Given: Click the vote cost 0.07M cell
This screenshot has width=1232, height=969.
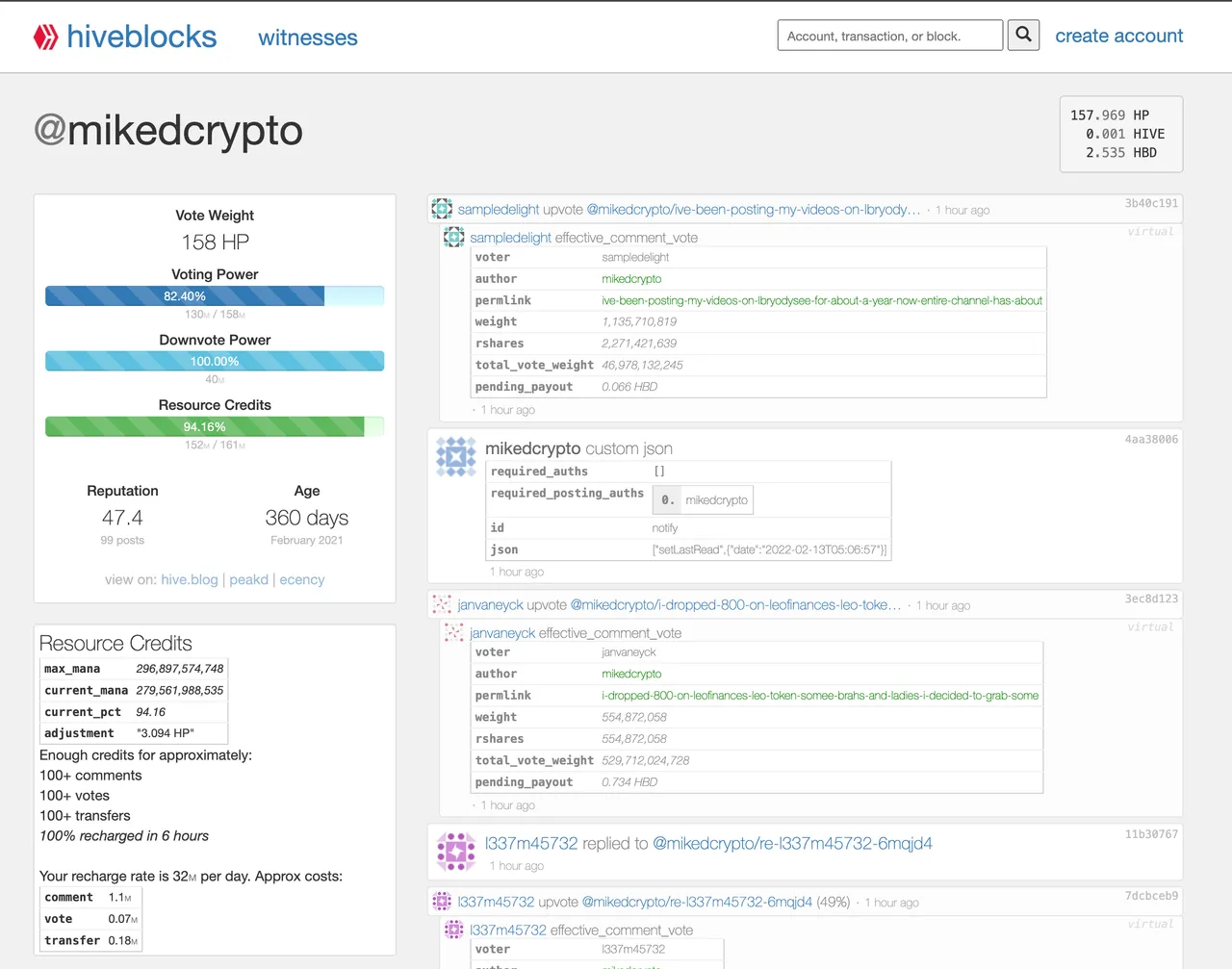Looking at the screenshot, I should 122,919.
